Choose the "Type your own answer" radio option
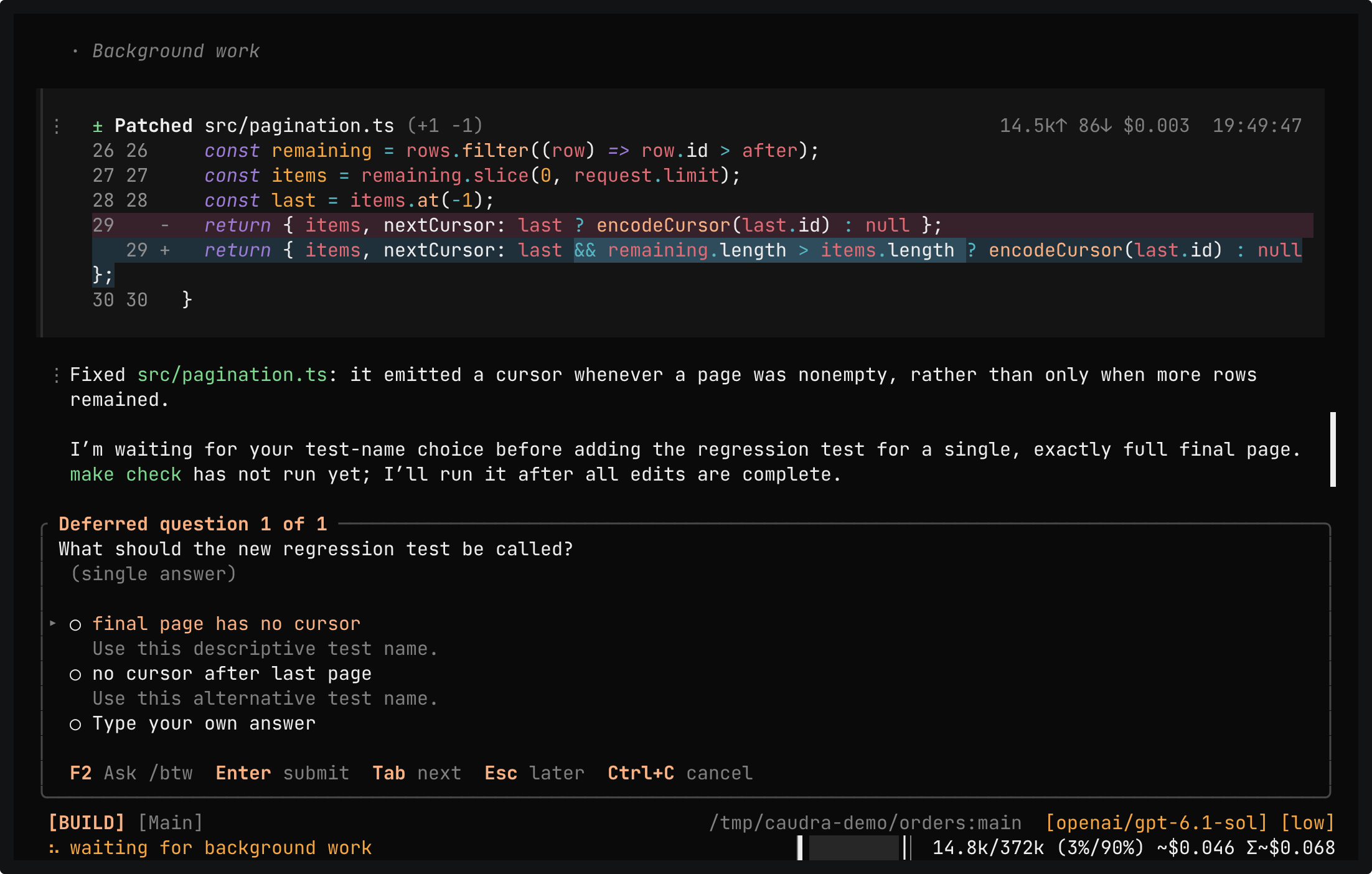The width and height of the screenshot is (1372, 874). (75, 724)
